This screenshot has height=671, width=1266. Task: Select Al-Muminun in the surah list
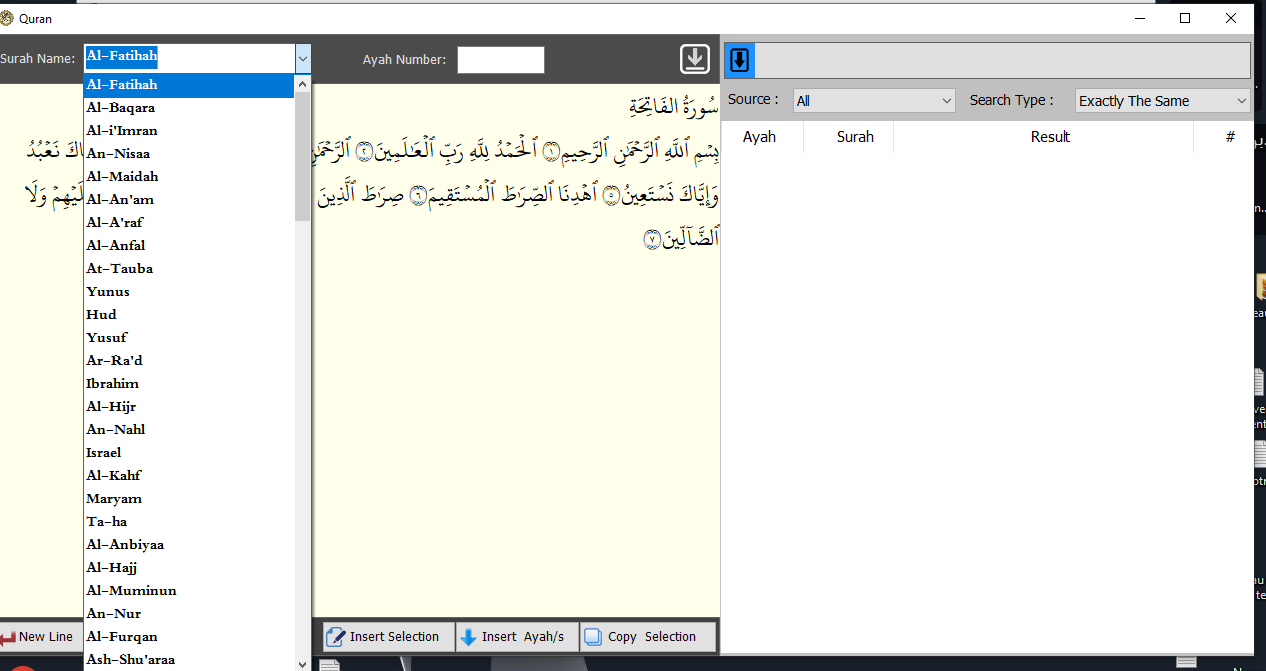(189, 591)
